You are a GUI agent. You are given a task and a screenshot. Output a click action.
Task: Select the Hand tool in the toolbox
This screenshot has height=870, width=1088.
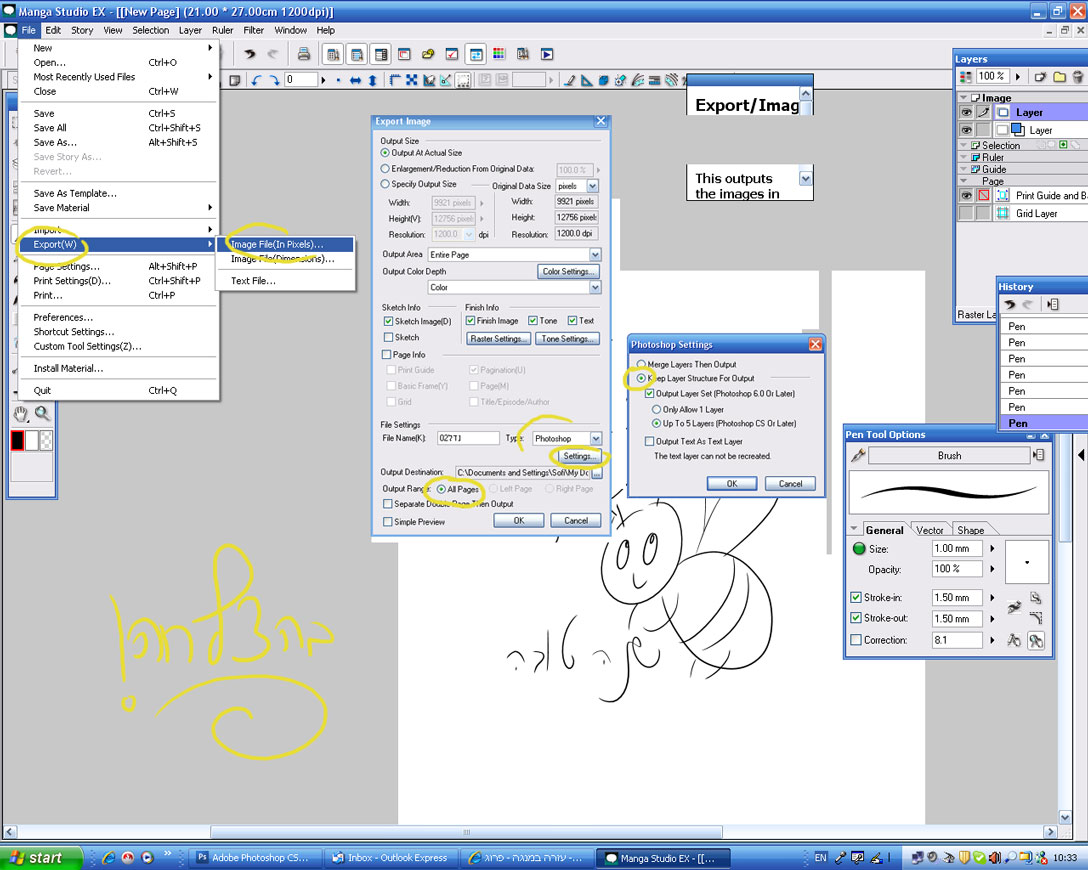22,414
